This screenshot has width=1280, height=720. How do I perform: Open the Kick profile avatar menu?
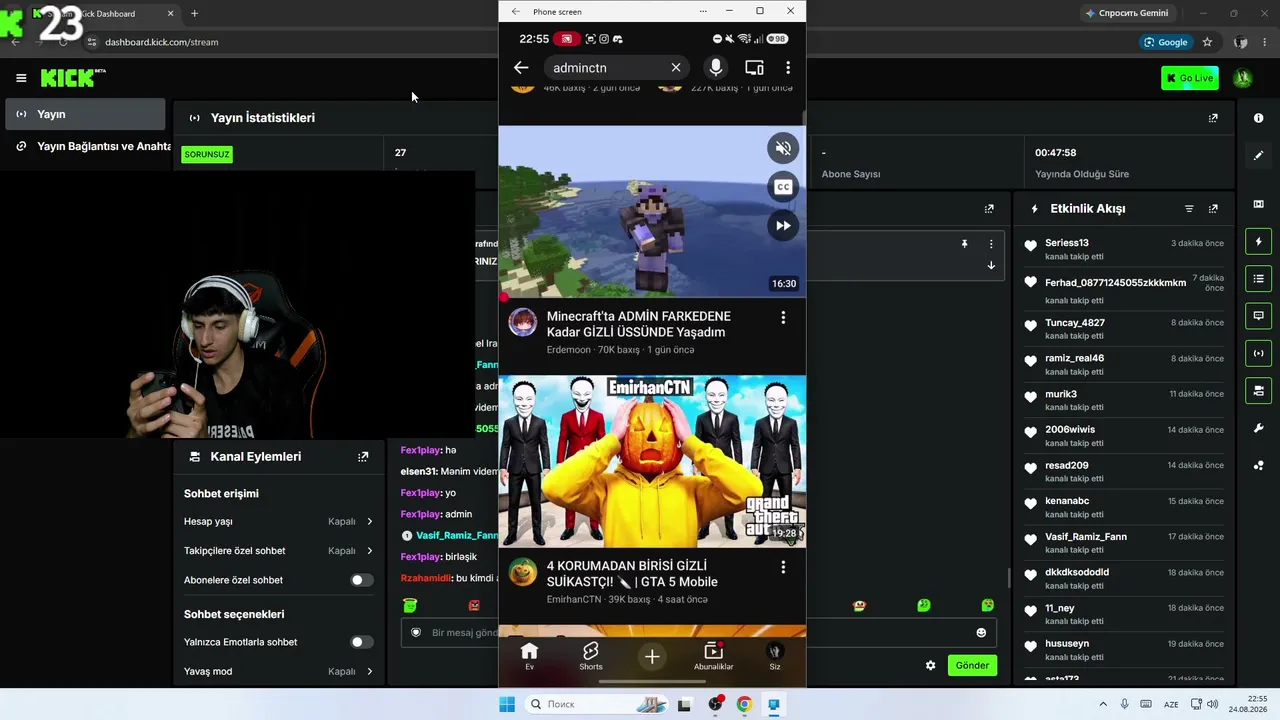coord(1243,78)
